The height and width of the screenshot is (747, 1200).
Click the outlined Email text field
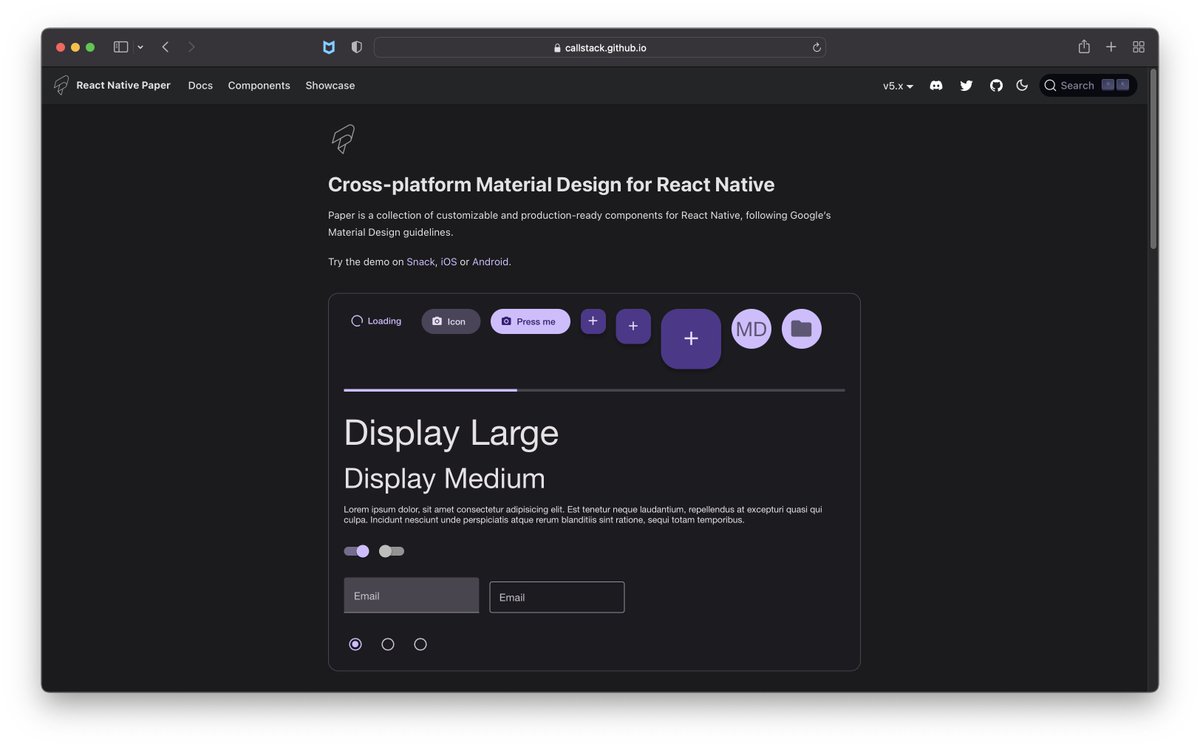click(x=557, y=597)
